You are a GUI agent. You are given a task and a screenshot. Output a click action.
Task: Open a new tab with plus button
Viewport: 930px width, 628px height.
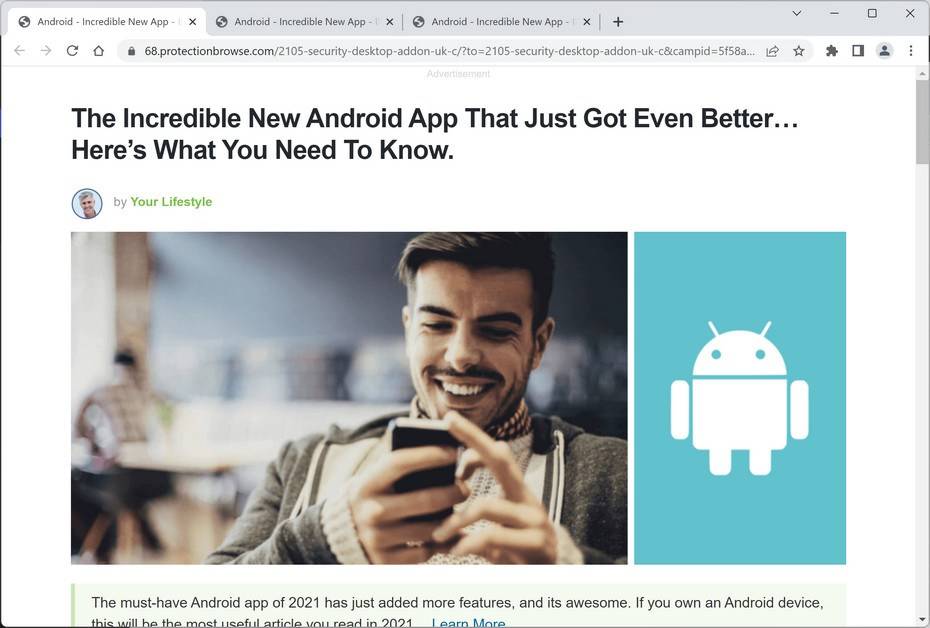coord(618,22)
